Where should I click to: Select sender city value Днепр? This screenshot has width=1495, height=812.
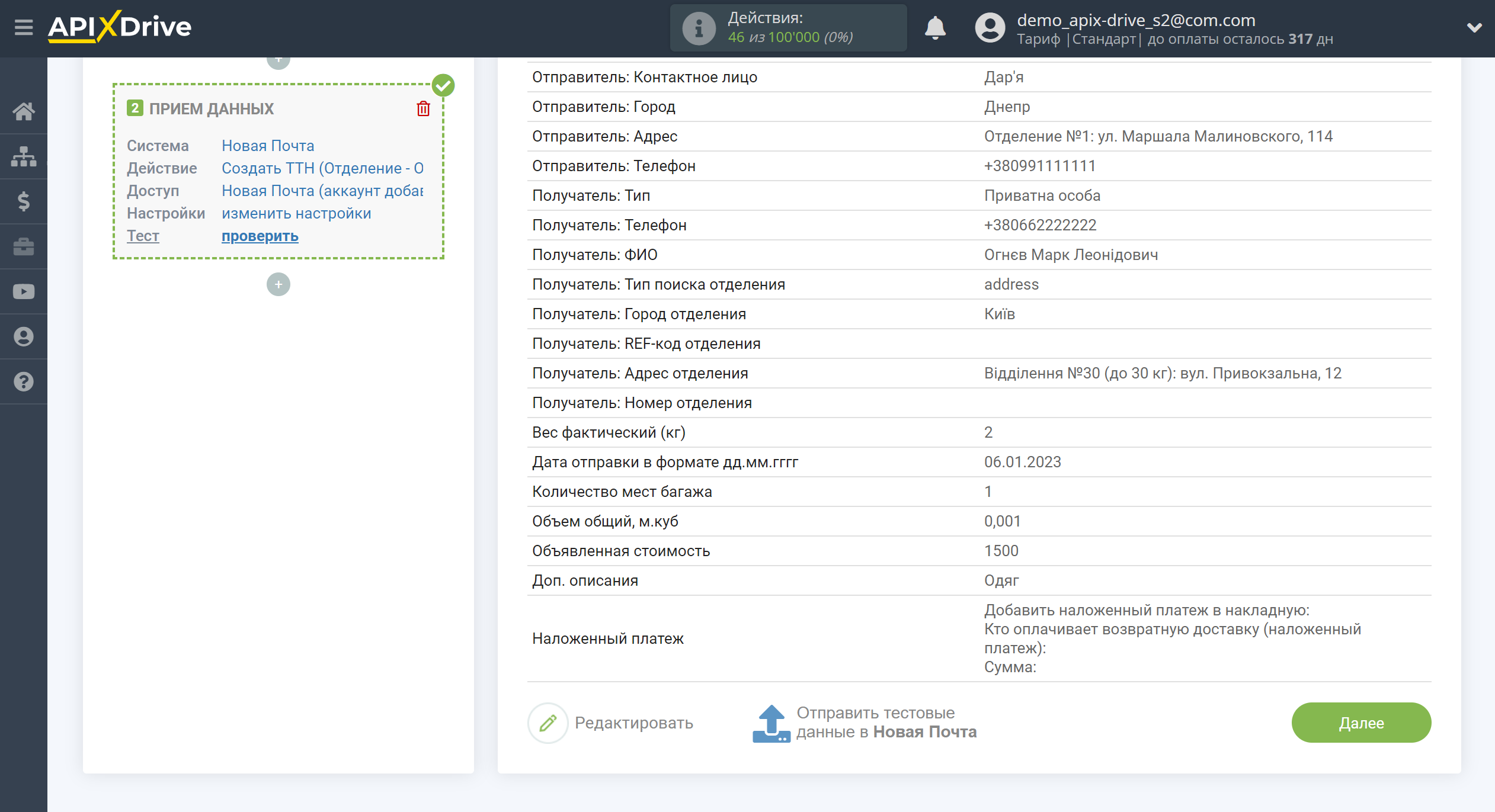pyautogui.click(x=1007, y=107)
